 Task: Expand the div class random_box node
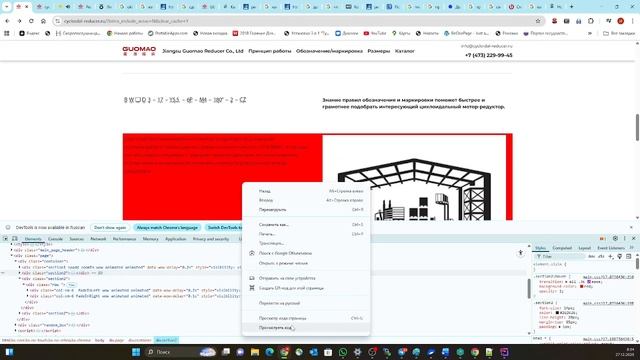16,325
